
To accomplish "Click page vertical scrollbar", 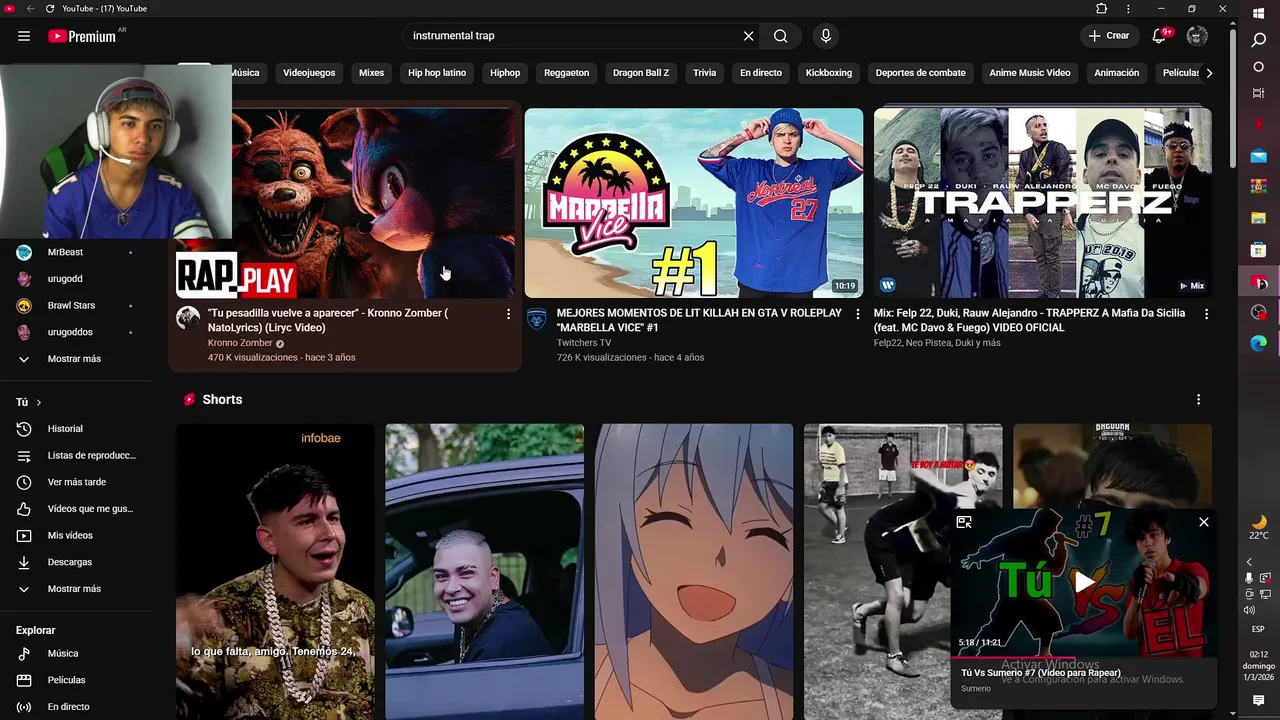I will 1232,100.
